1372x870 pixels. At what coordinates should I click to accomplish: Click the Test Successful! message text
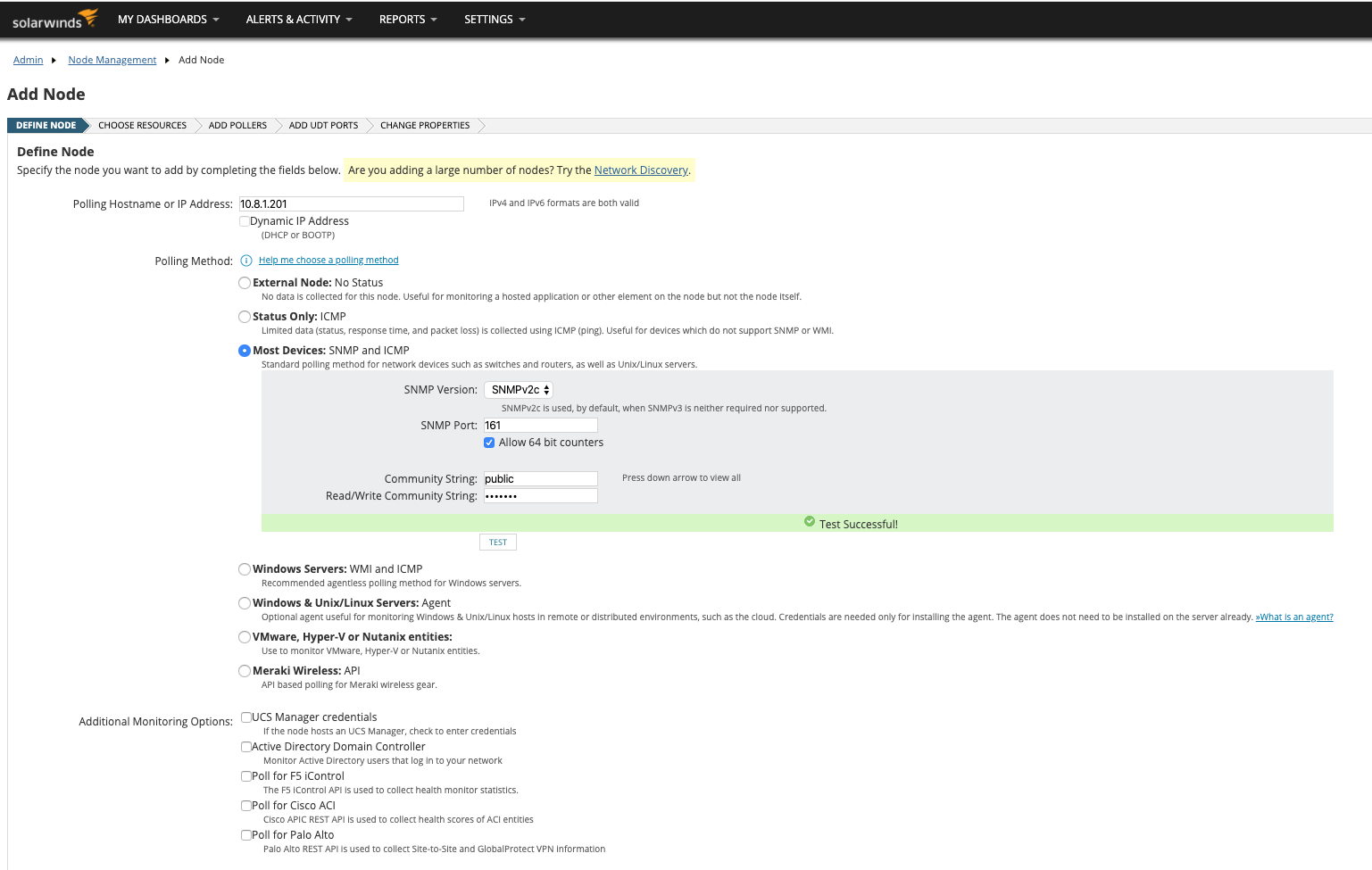[x=859, y=525]
